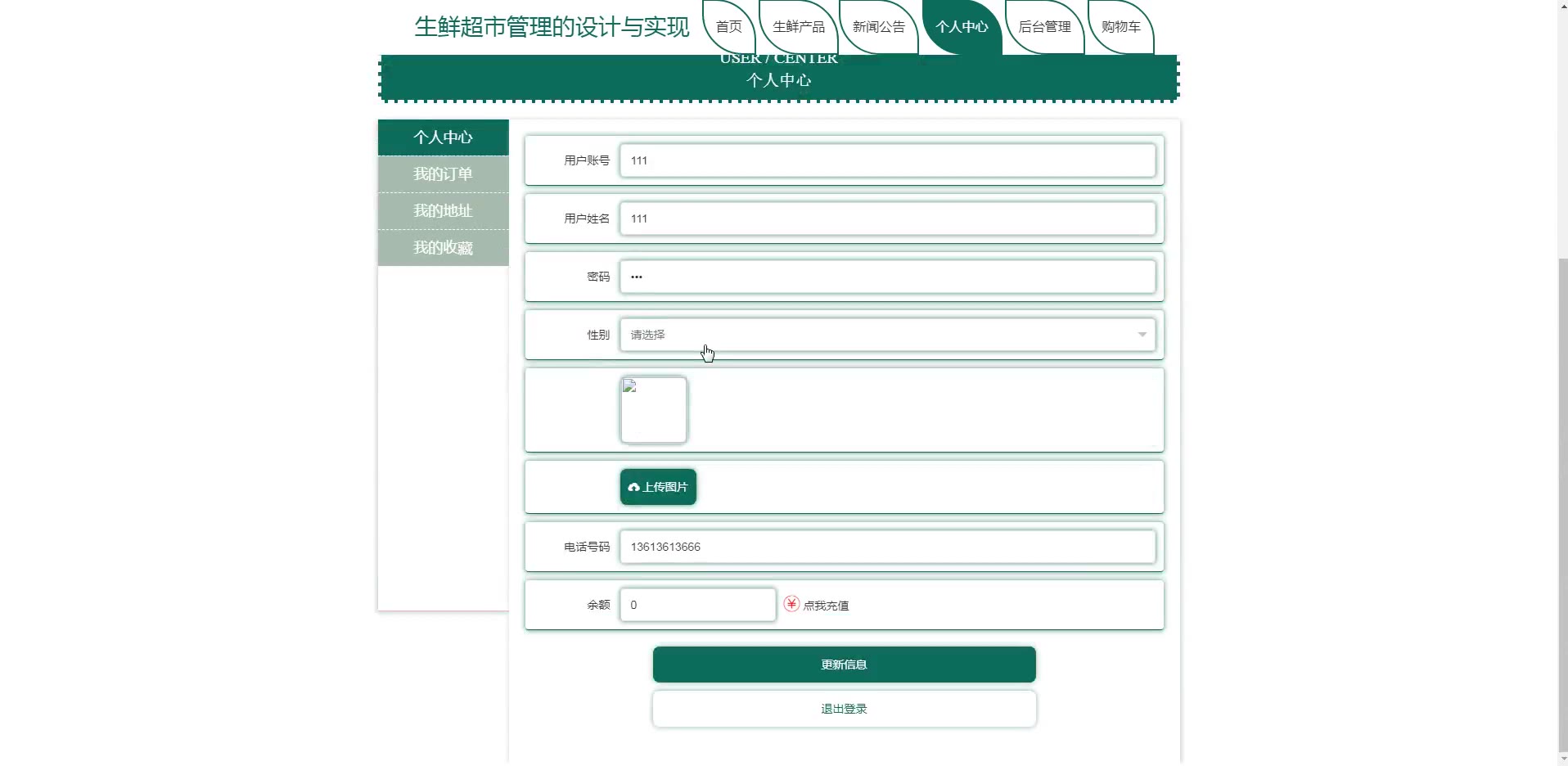1568x766 pixels.
Task: Select the 个人中心 top navigation tab
Action: point(962,27)
